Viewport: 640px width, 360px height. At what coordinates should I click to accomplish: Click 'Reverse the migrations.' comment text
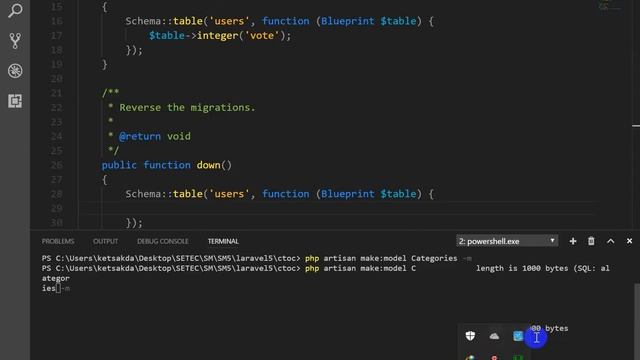(187, 107)
